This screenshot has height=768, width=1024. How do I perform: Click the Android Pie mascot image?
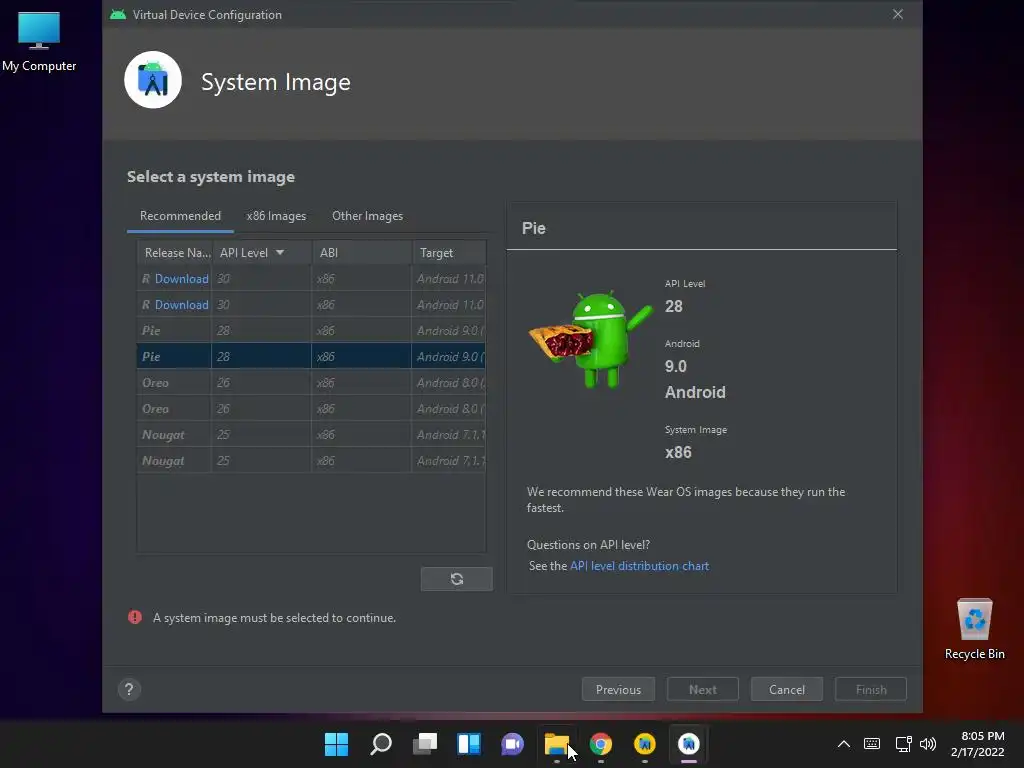click(x=591, y=340)
